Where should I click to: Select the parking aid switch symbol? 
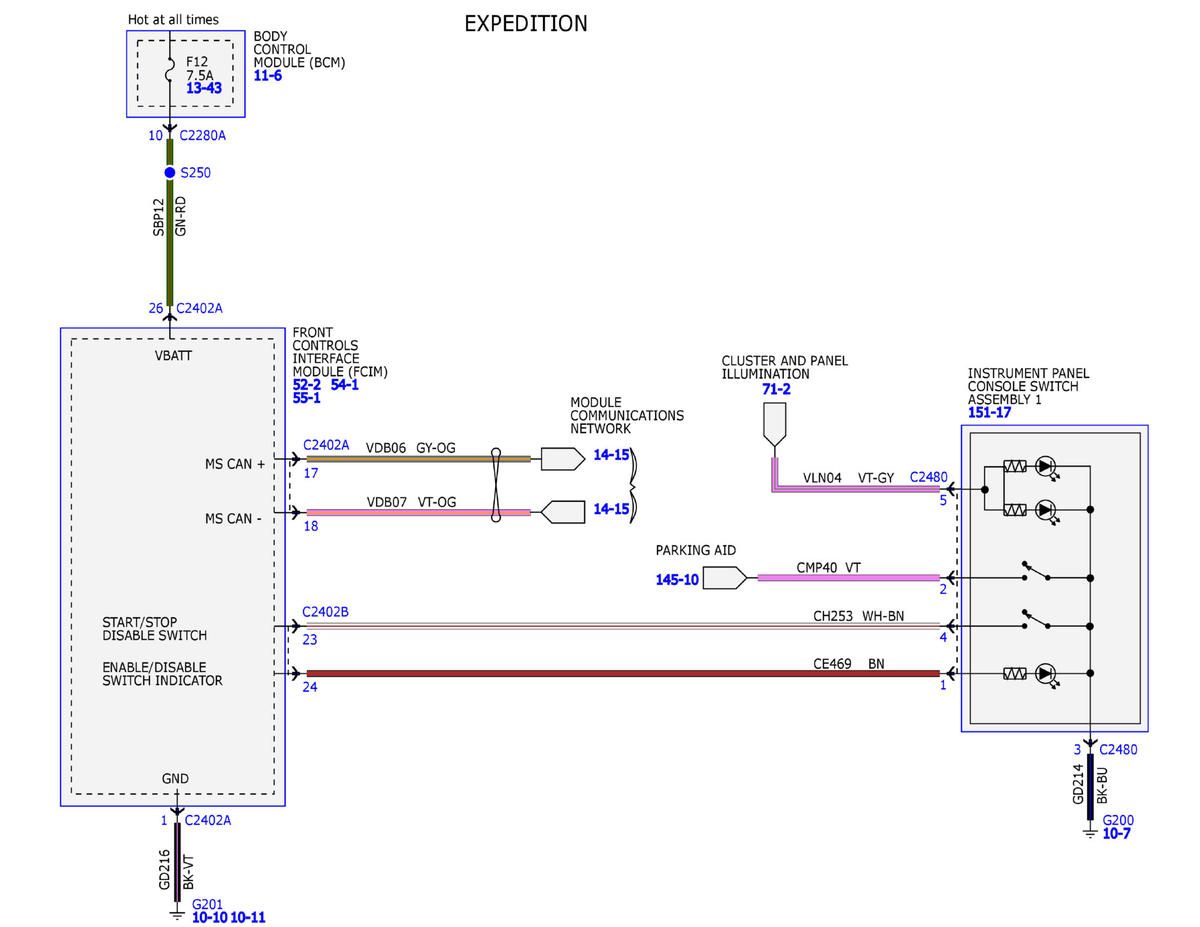point(1037,572)
